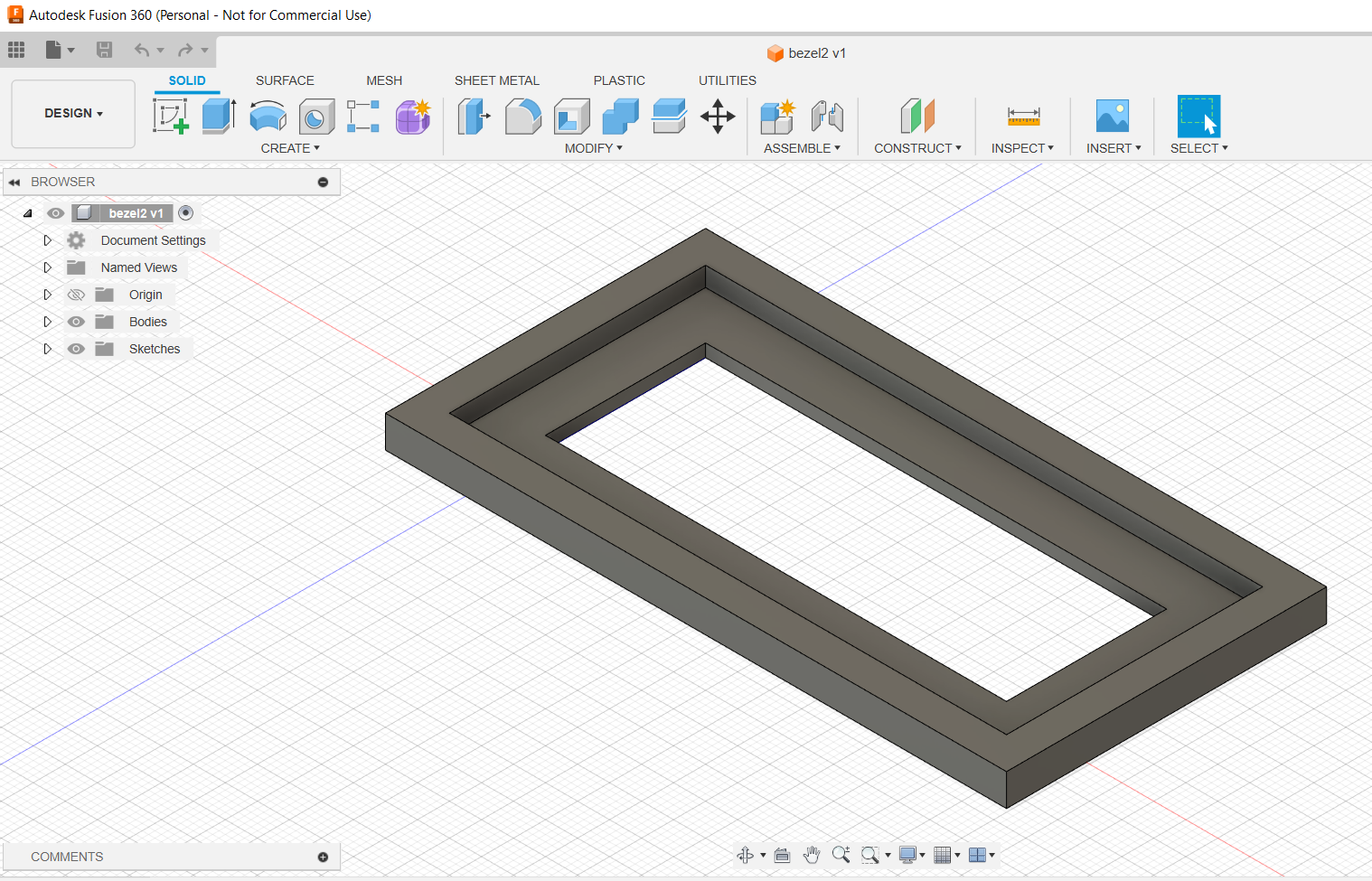Show the hidden Origin folder
The width and height of the screenshot is (1372, 881).
(76, 295)
